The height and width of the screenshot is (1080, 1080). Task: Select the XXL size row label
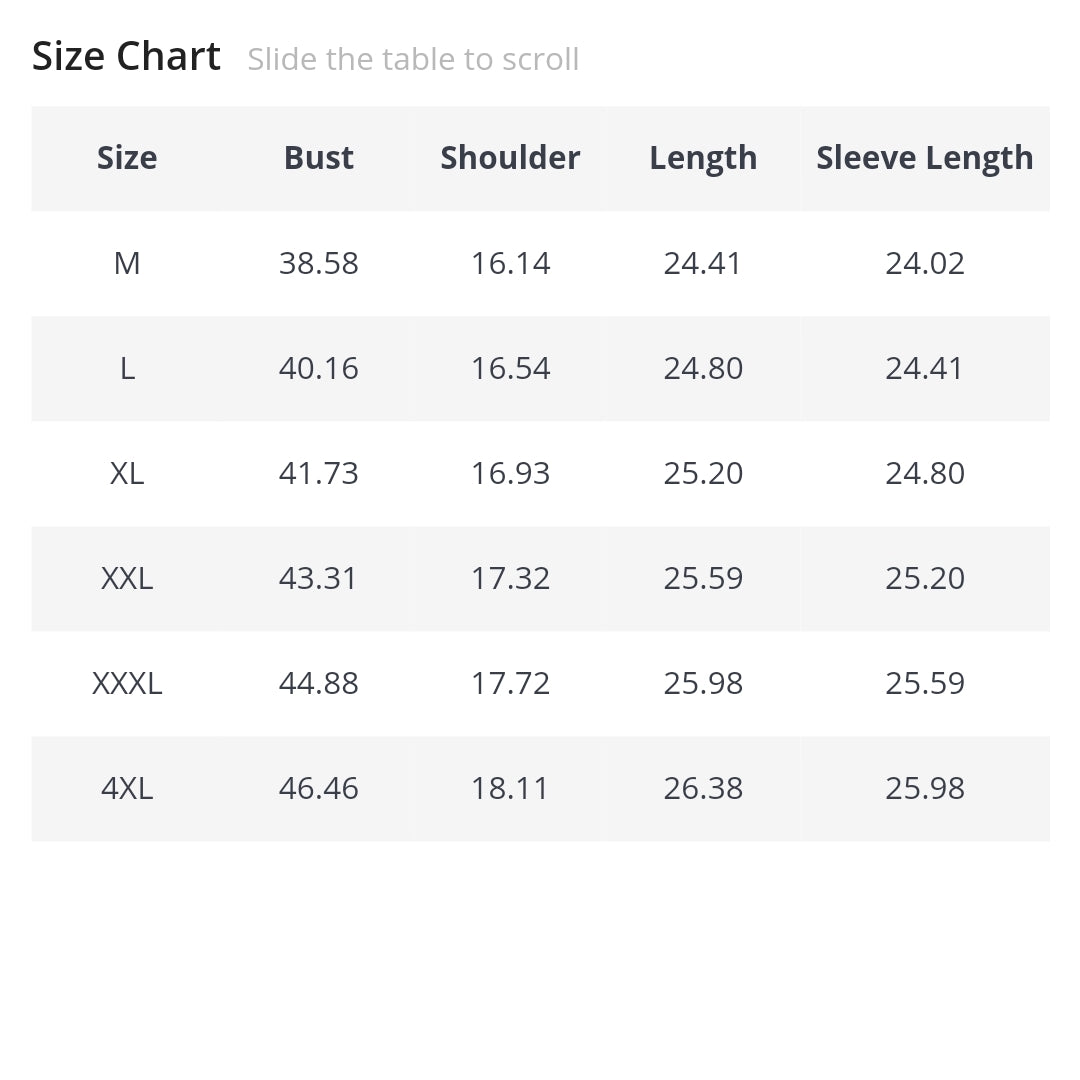(x=127, y=578)
